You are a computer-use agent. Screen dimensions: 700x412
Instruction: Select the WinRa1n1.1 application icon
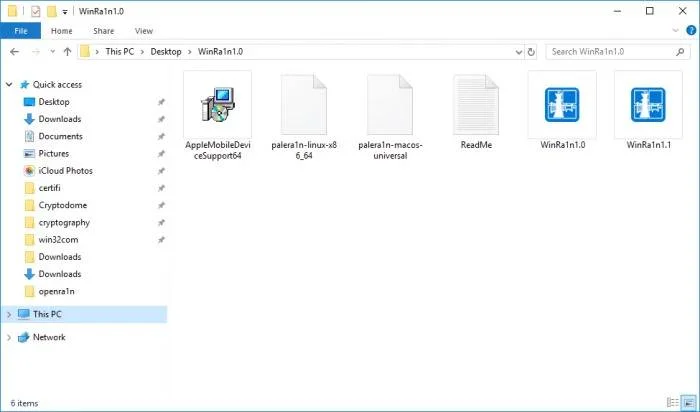click(x=648, y=105)
